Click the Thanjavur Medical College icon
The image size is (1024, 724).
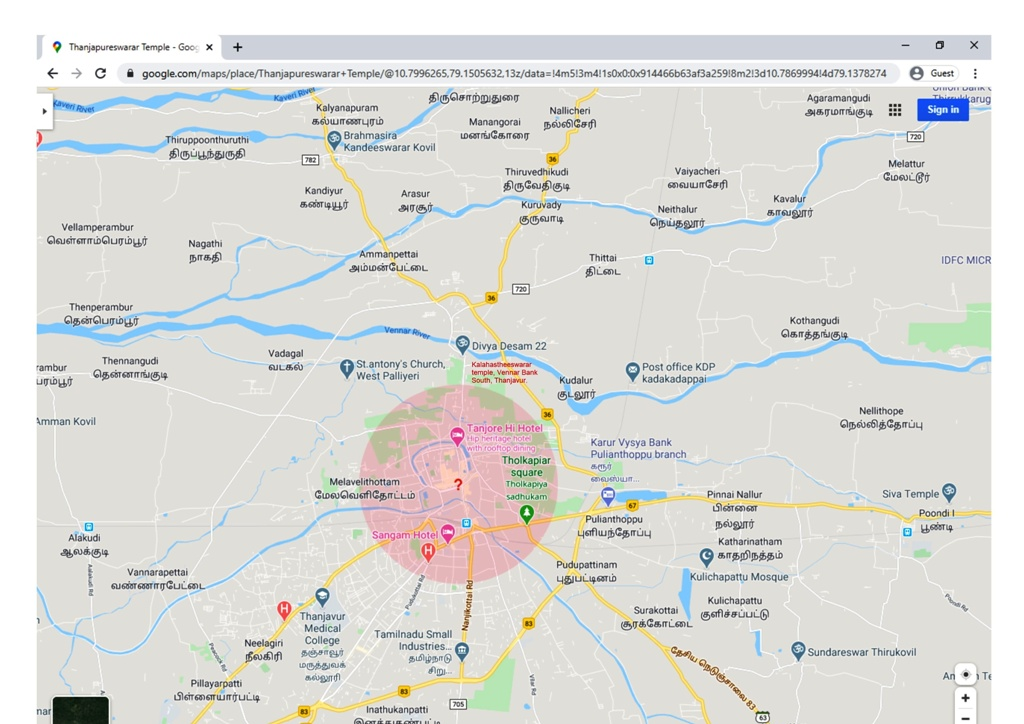pos(322,597)
